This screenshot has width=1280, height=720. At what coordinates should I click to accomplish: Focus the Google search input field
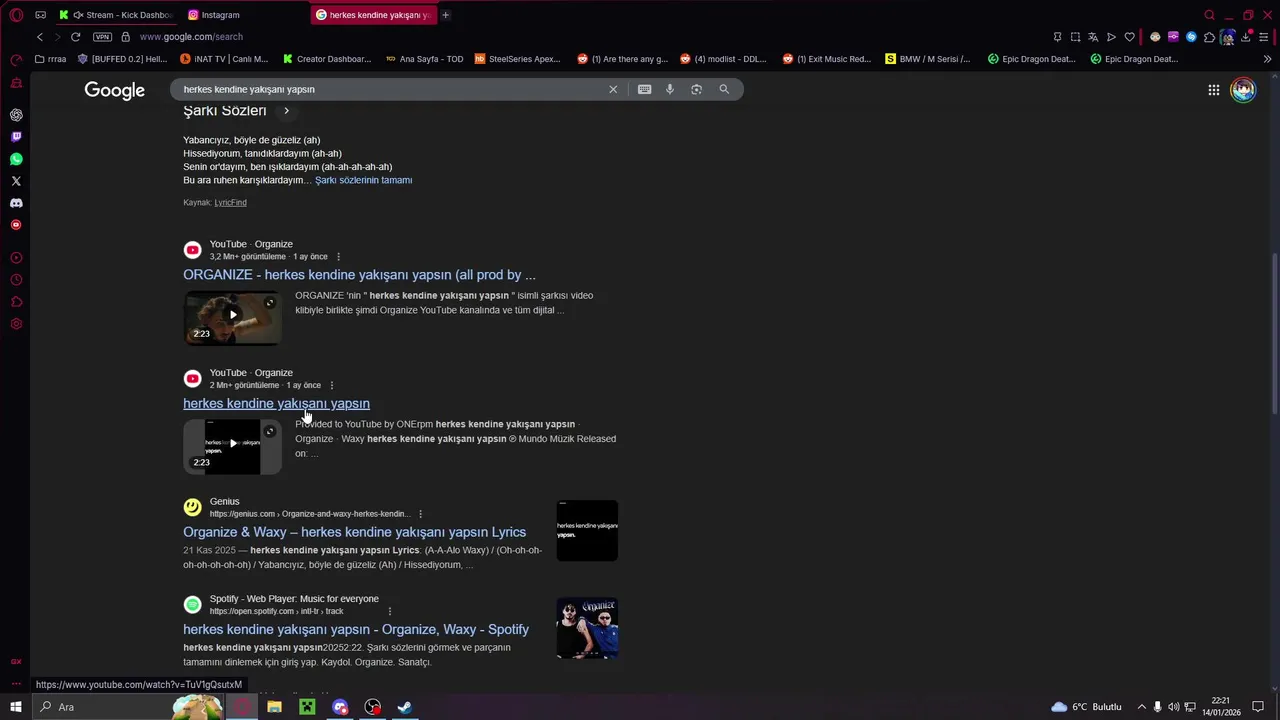point(390,89)
